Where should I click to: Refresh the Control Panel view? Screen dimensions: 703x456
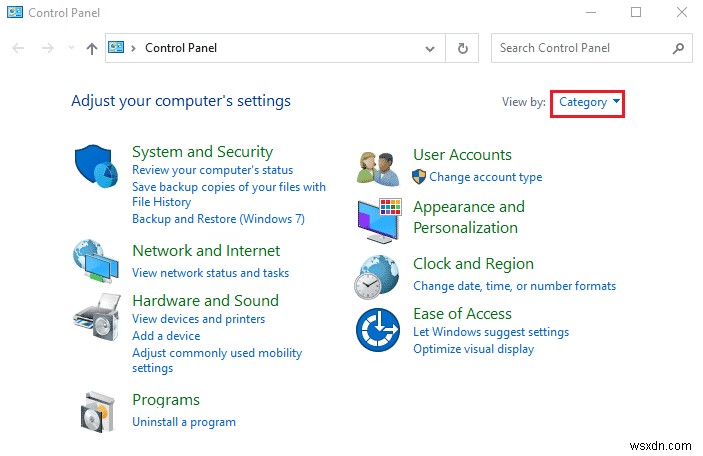tap(462, 48)
